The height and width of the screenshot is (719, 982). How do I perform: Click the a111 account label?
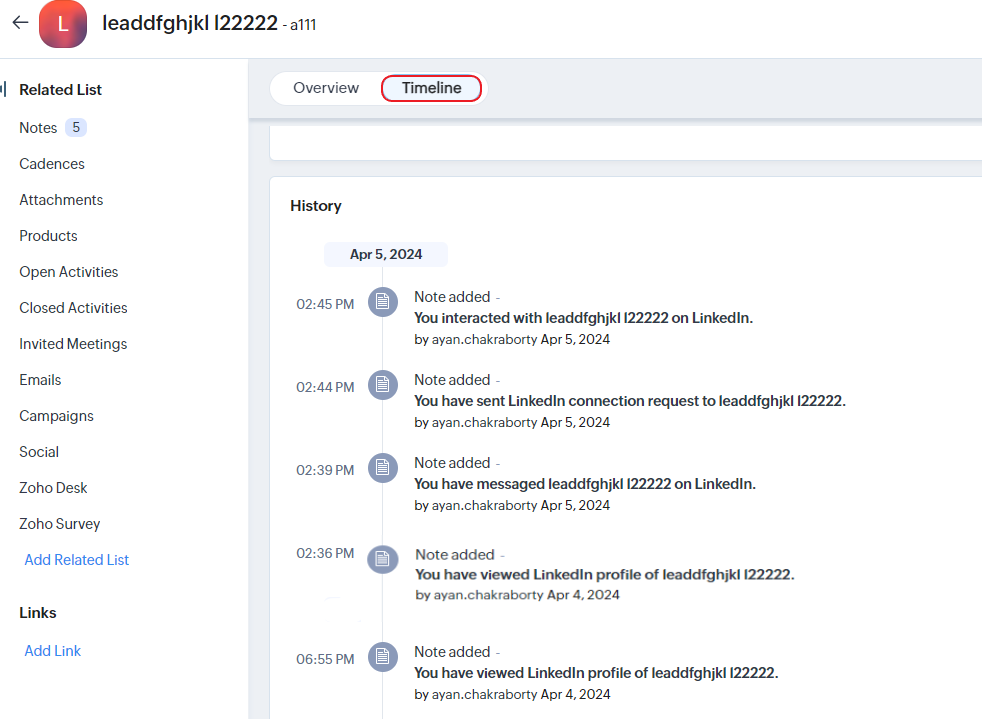[303, 25]
